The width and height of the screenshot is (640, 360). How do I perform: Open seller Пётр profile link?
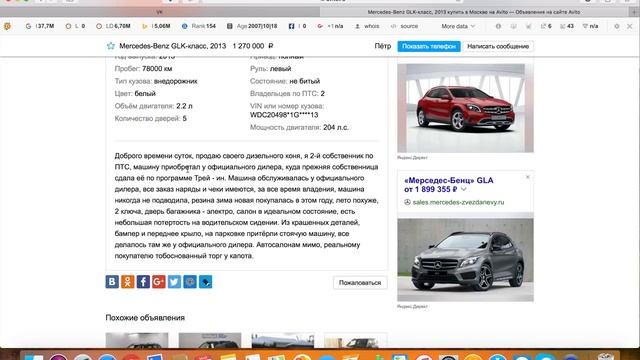[382, 46]
